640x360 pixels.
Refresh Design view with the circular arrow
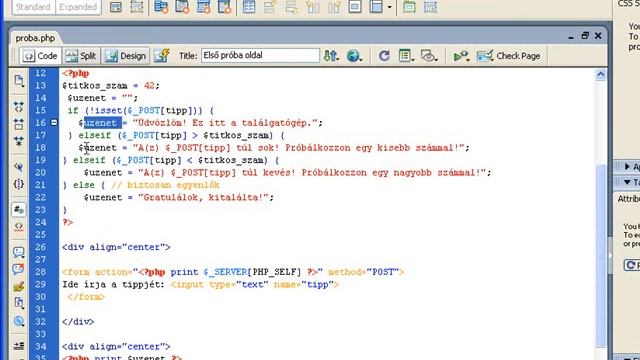[x=384, y=56]
